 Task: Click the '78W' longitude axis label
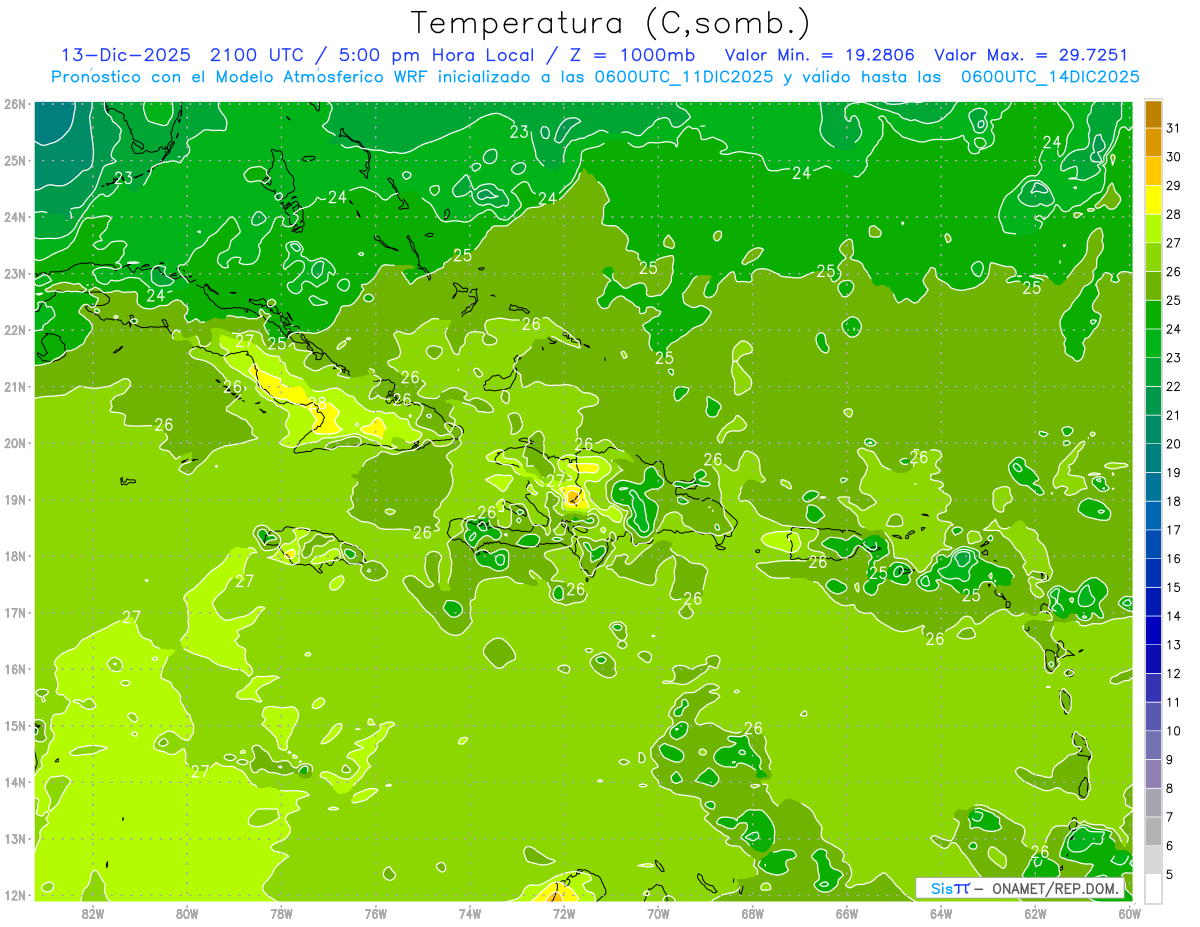pyautogui.click(x=281, y=914)
